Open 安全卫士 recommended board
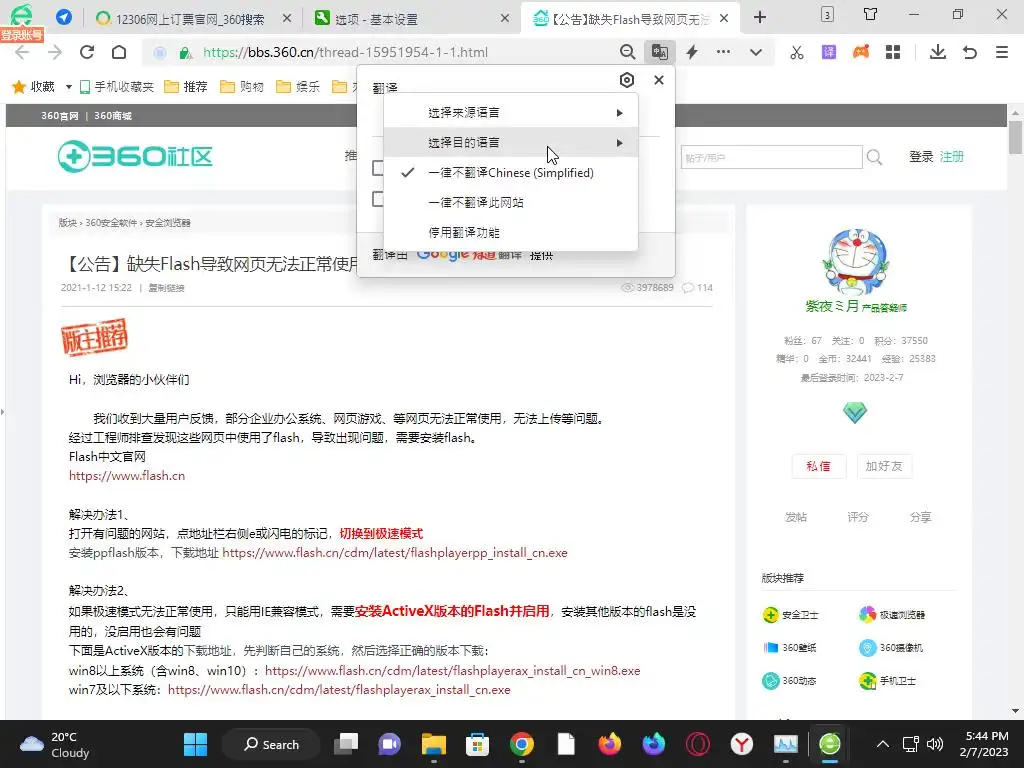The width and height of the screenshot is (1024, 768). (790, 615)
